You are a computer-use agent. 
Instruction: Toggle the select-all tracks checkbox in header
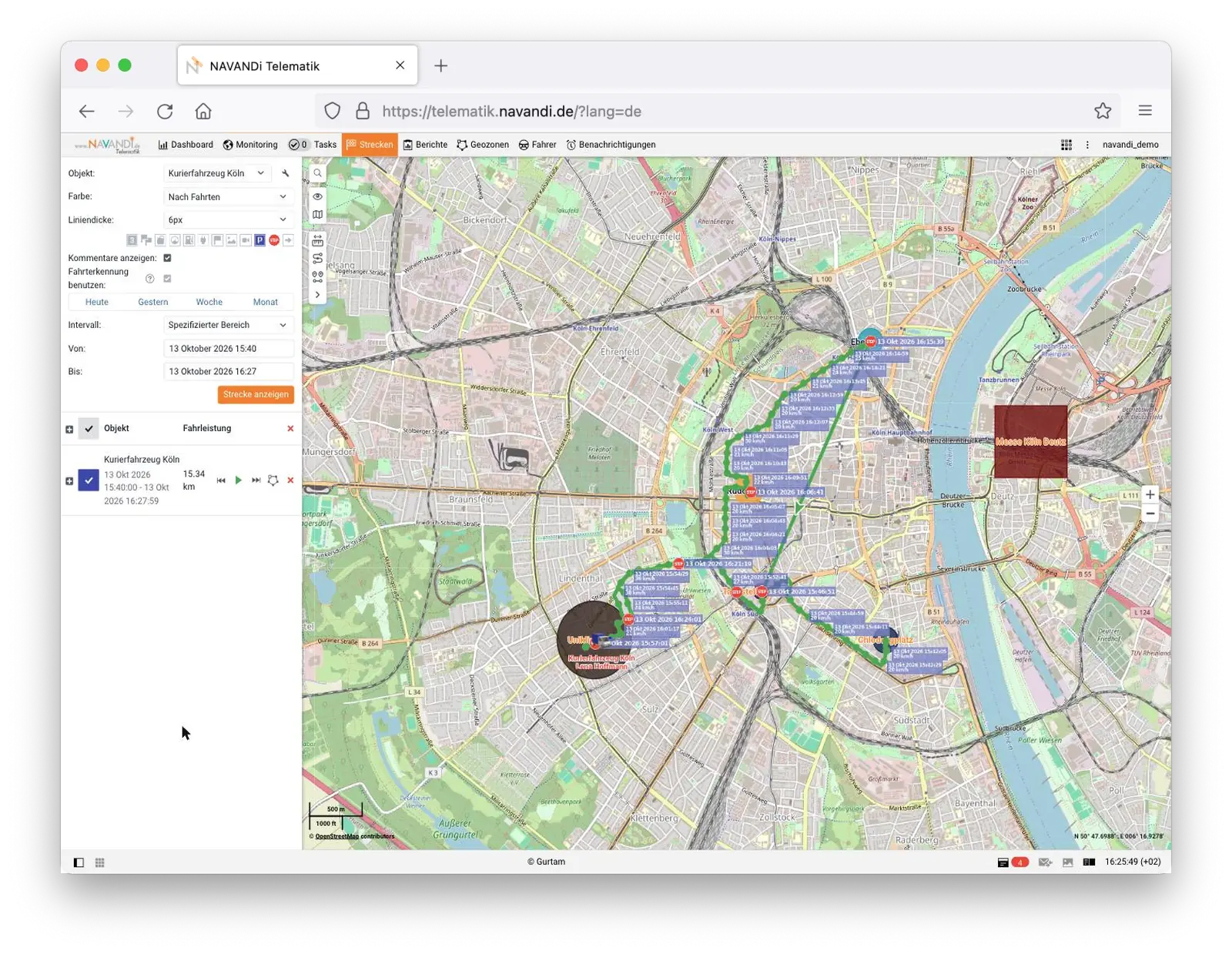point(89,428)
